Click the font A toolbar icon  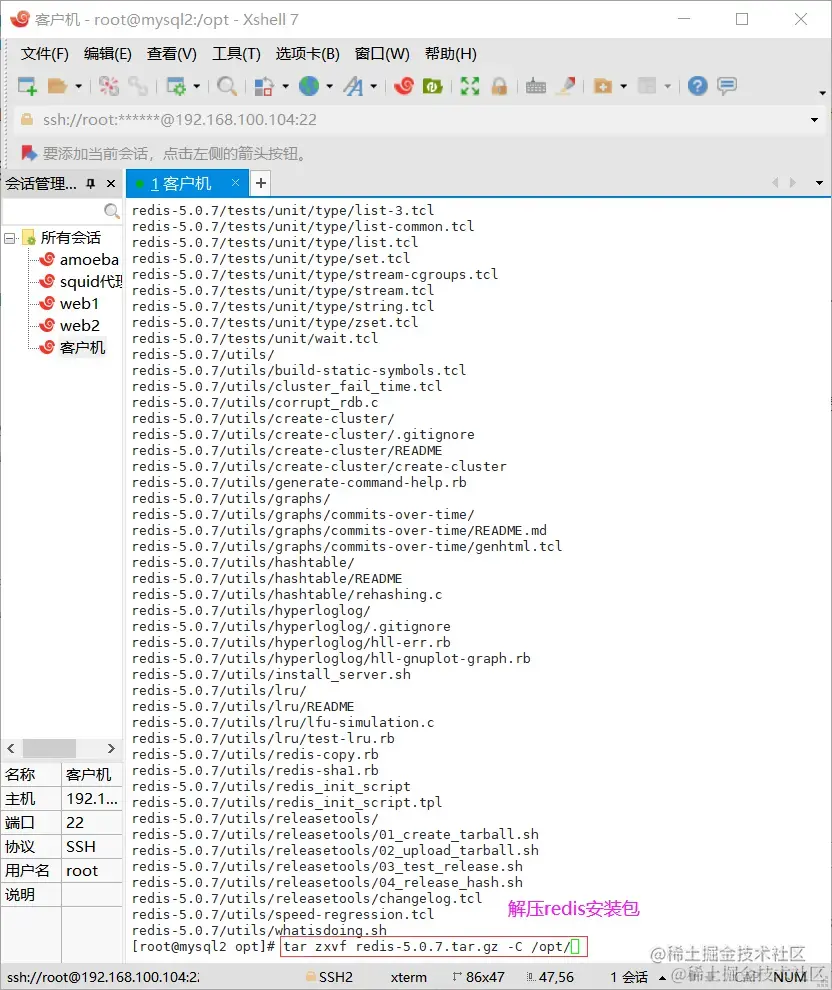pyautogui.click(x=354, y=86)
